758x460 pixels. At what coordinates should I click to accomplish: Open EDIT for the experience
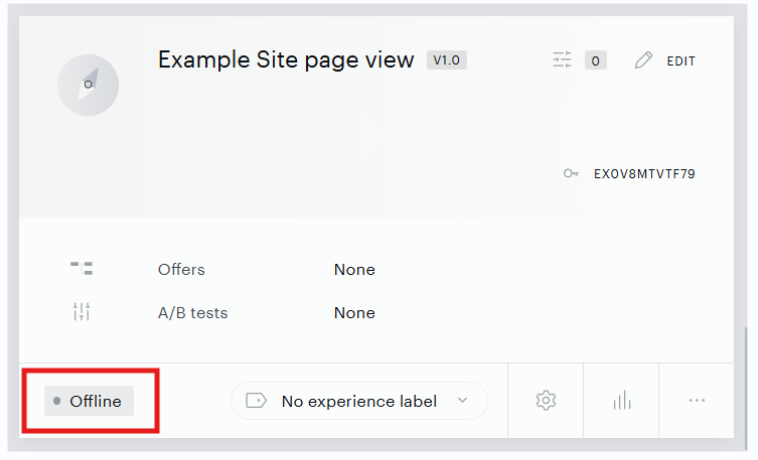[x=681, y=61]
